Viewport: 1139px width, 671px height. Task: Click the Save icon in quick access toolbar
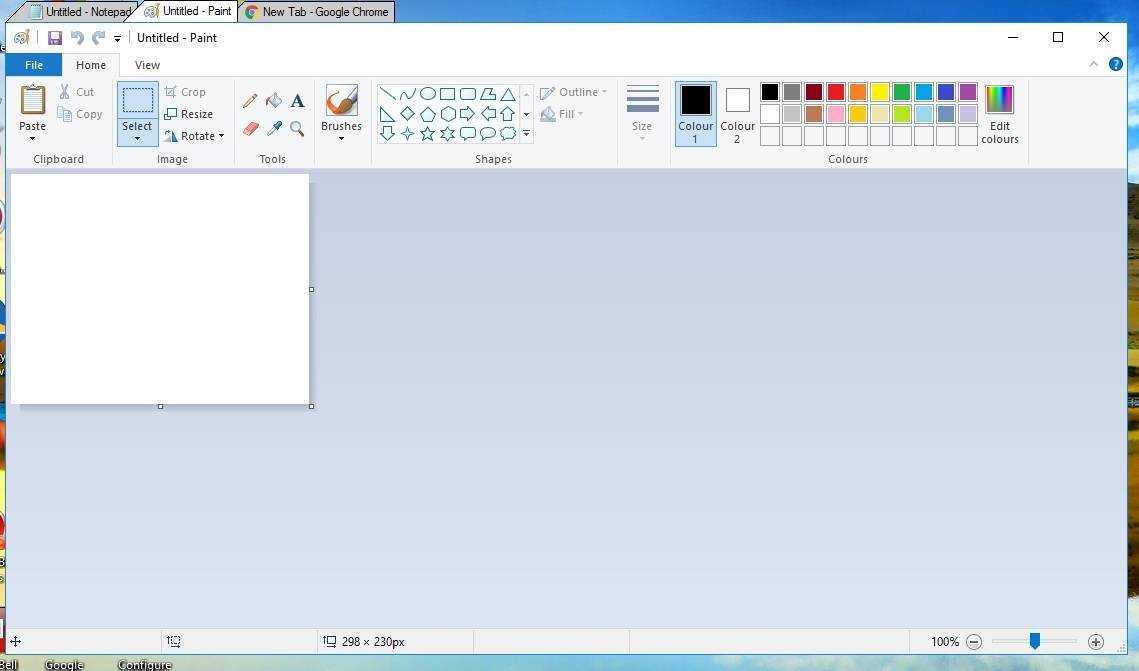tap(55, 38)
